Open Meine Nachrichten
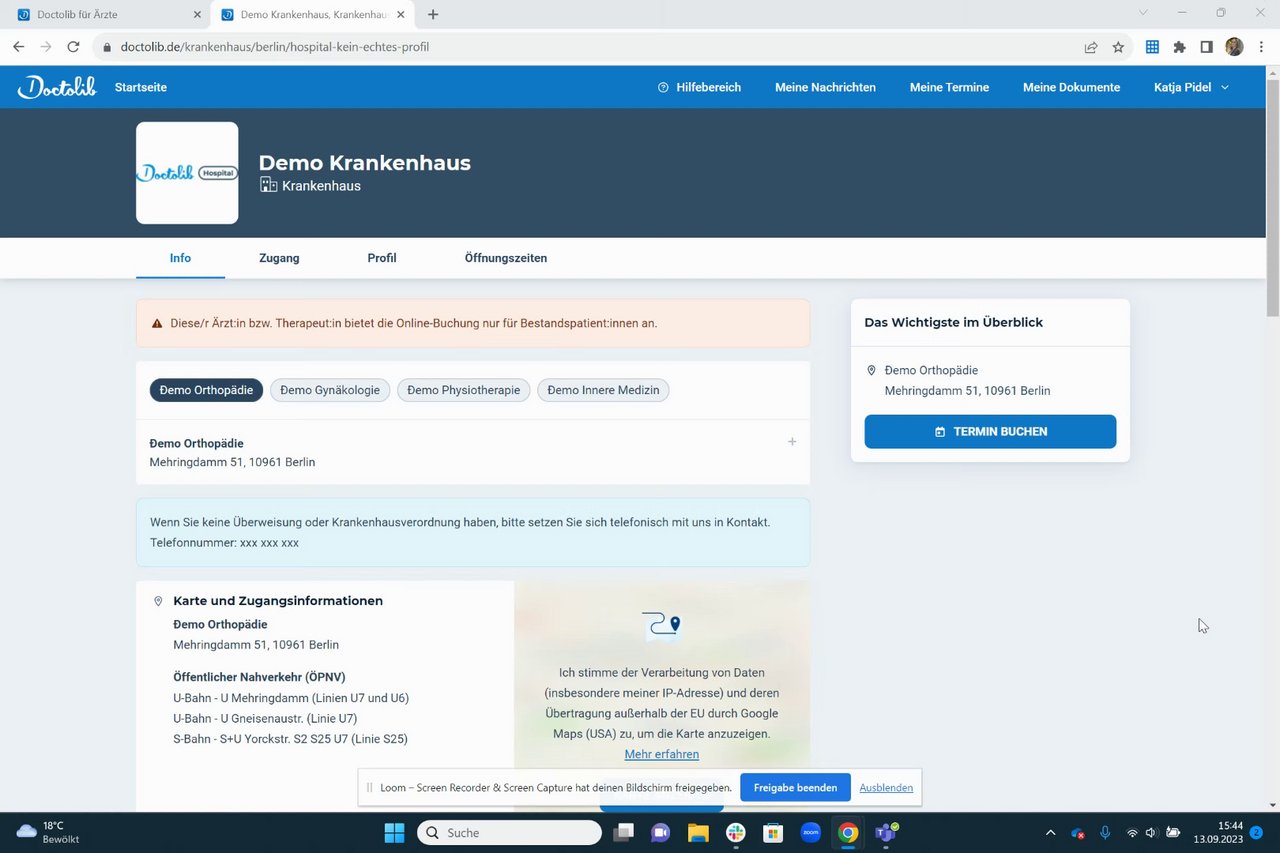The height and width of the screenshot is (853, 1280). pos(825,87)
